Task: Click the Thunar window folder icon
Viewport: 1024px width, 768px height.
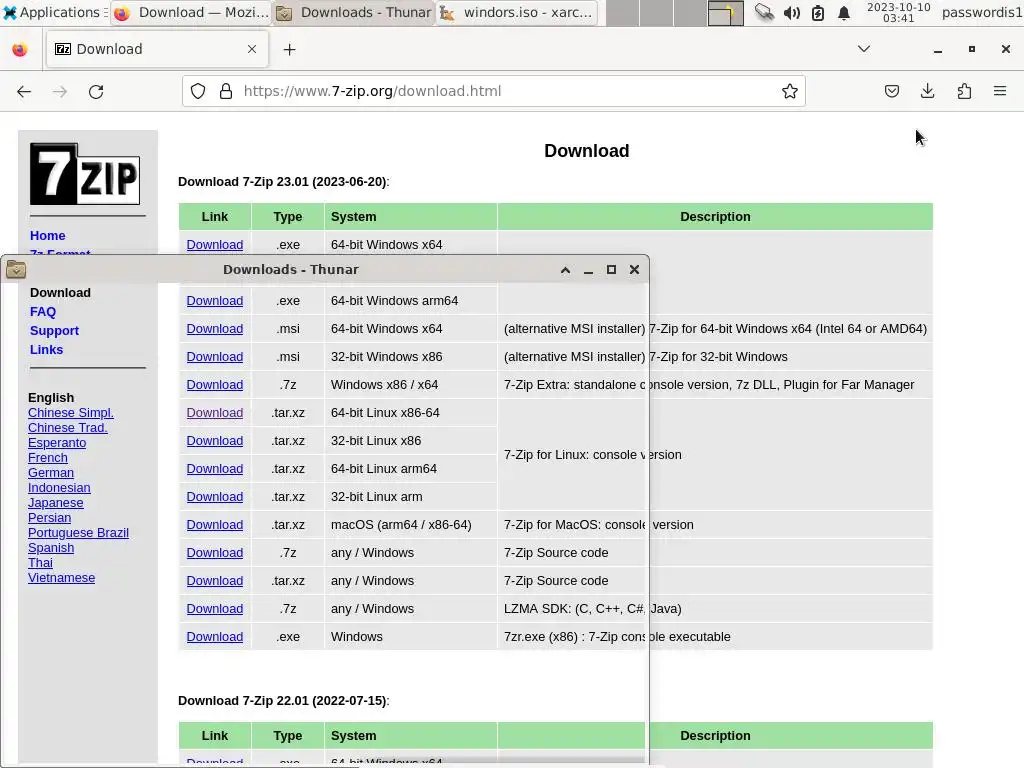Action: 16,269
